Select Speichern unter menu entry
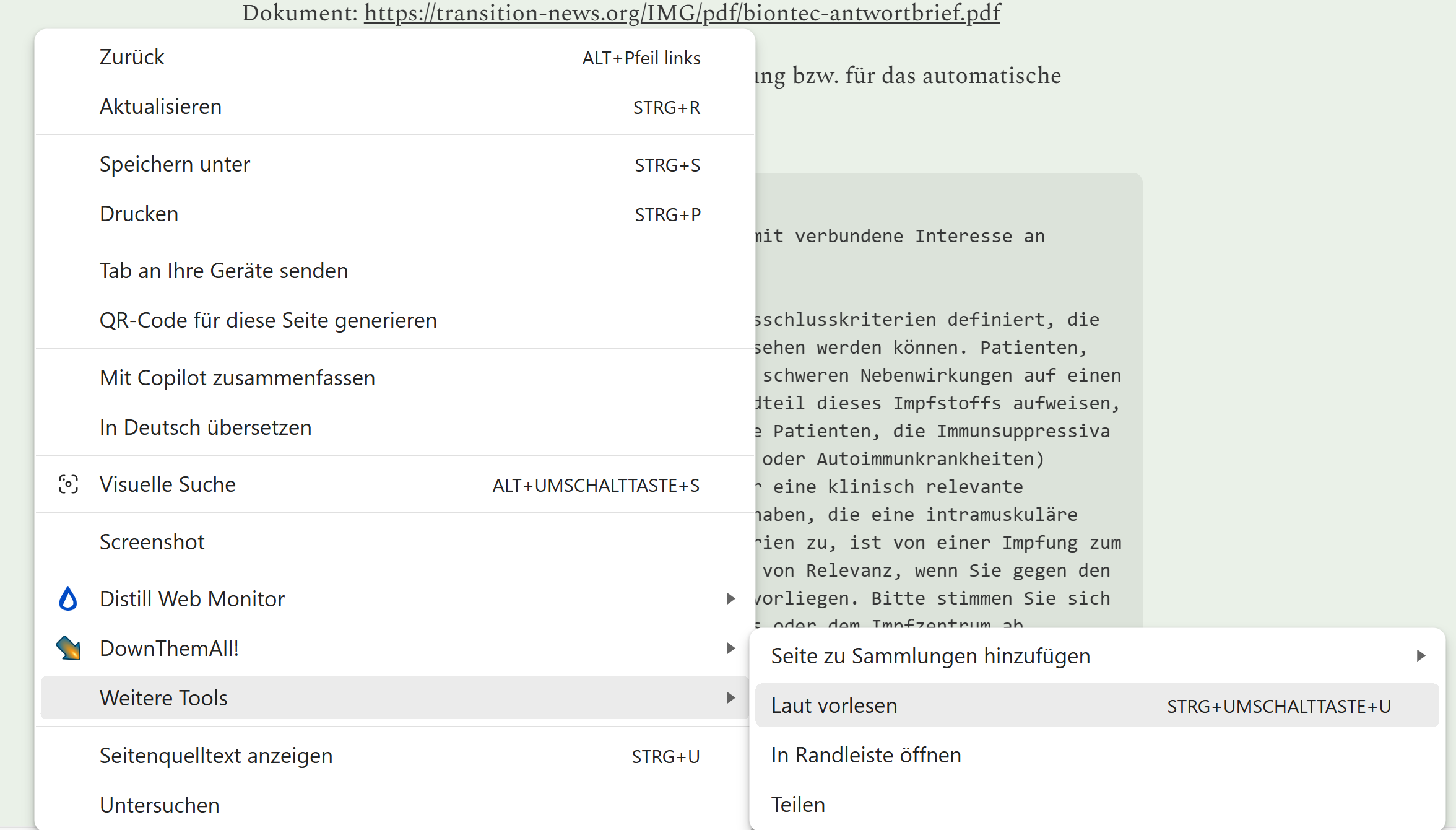This screenshot has height=830, width=1456. click(175, 164)
